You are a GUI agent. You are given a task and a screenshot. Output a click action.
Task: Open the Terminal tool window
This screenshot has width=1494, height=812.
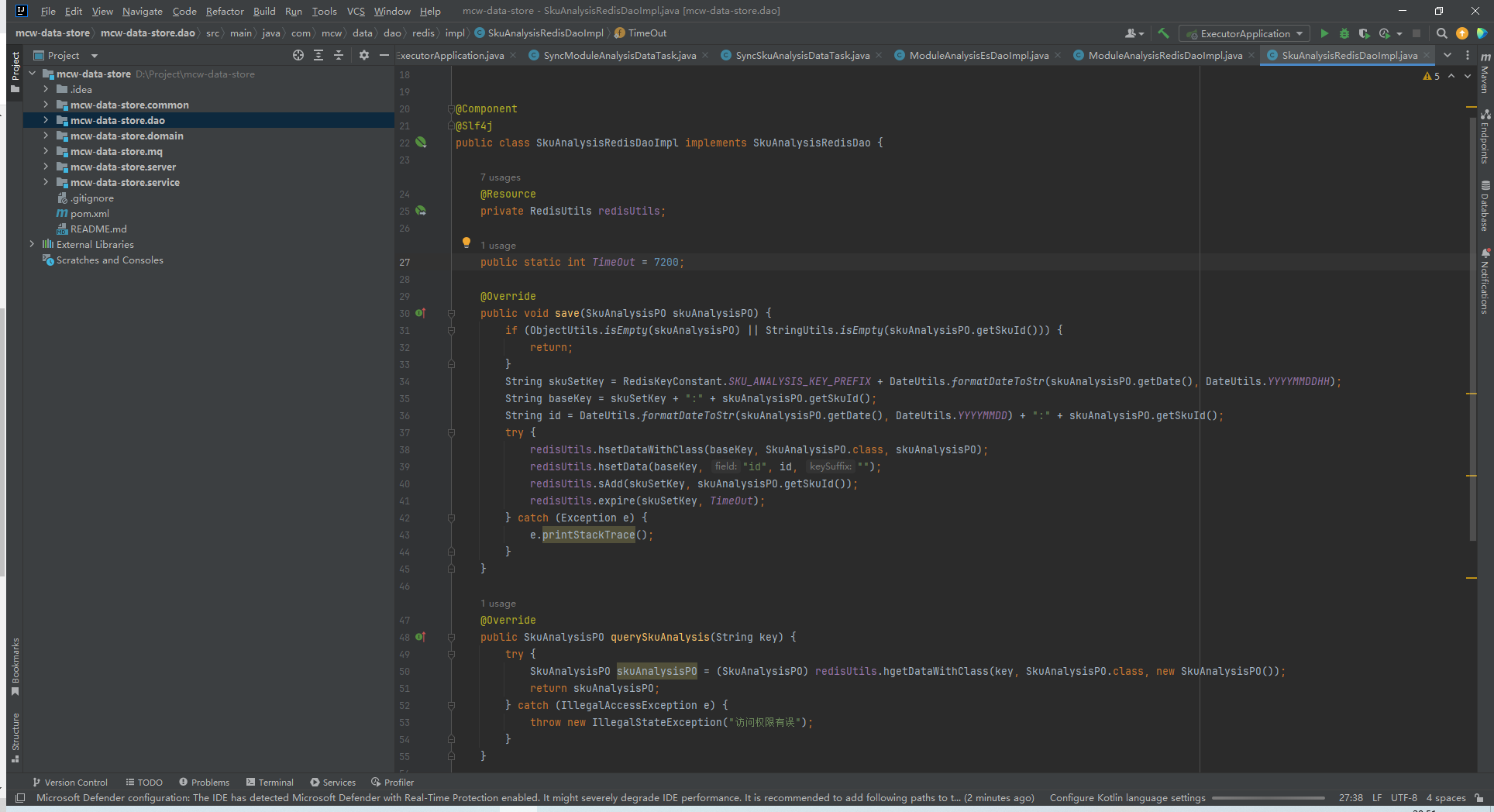(x=270, y=782)
